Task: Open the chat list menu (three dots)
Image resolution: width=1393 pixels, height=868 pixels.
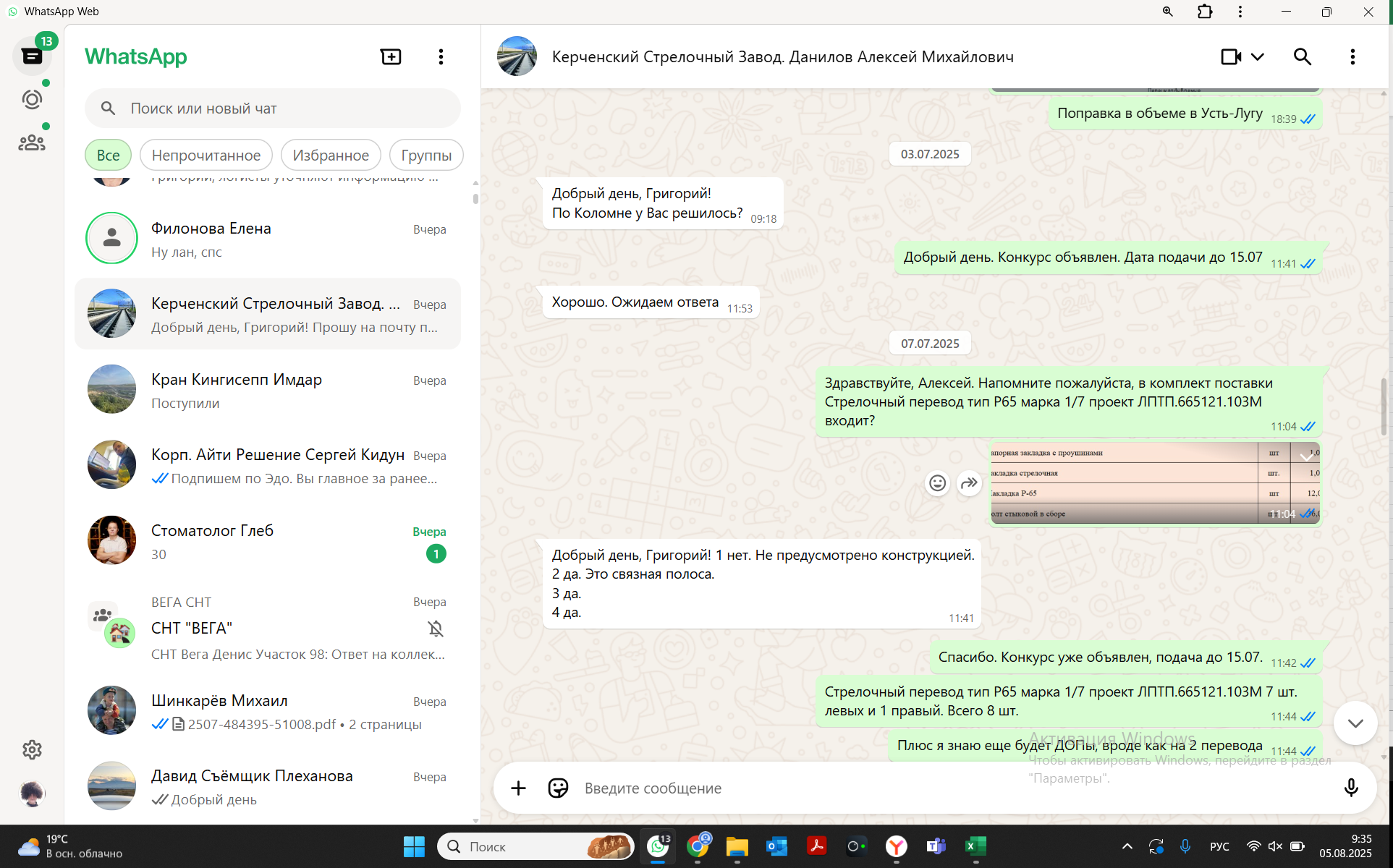Action: click(441, 56)
